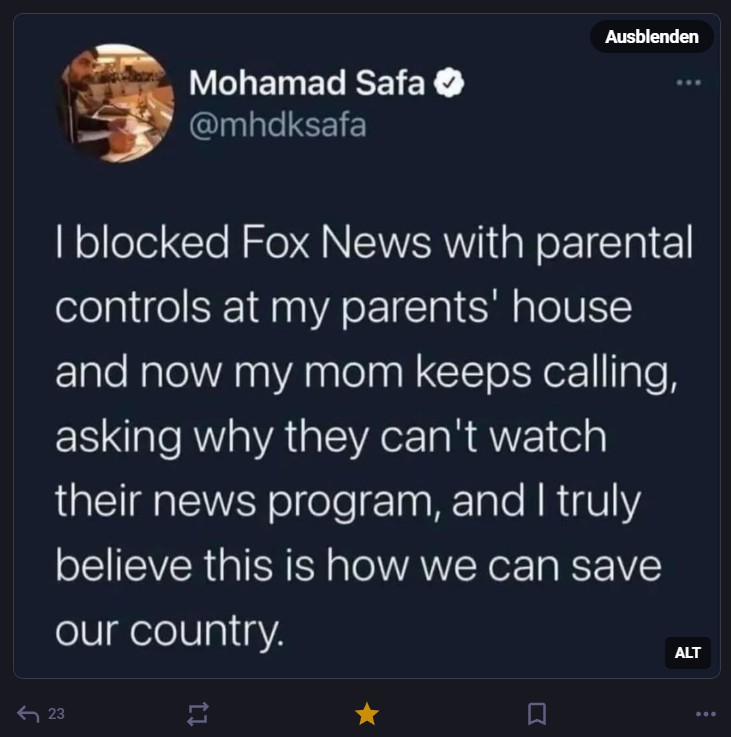Click the verified checkmark badge
Screen dimensions: 731x737
[449, 83]
